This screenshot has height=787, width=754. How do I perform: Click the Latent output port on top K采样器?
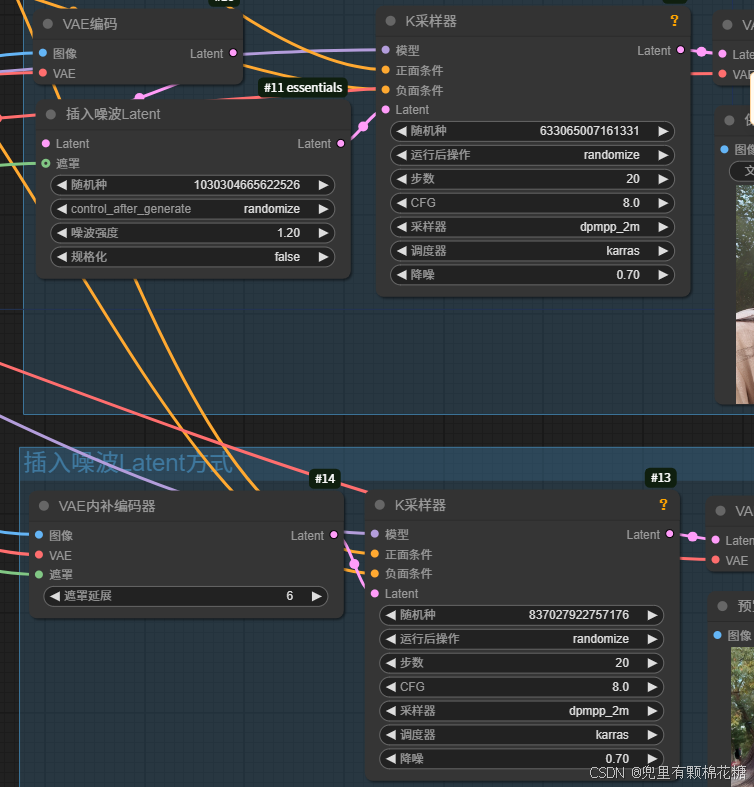(x=681, y=50)
